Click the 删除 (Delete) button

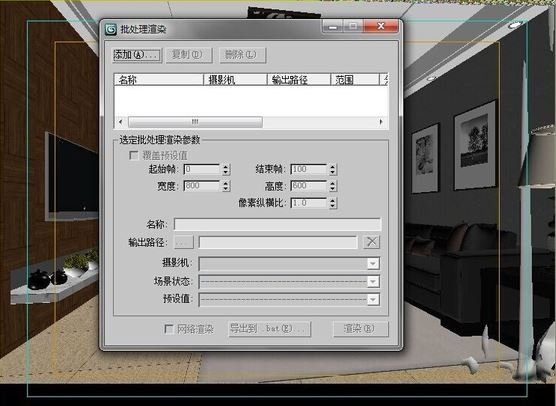point(243,55)
